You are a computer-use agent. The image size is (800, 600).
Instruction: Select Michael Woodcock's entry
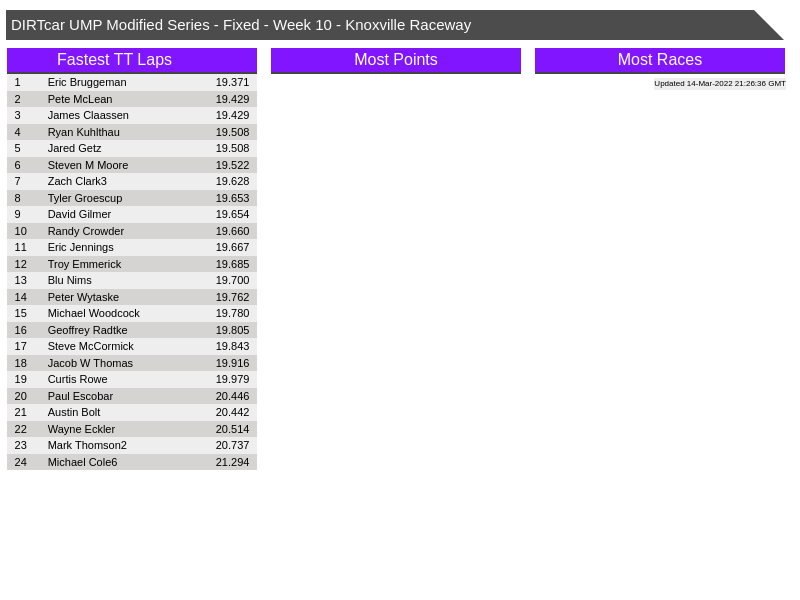click(x=93, y=313)
